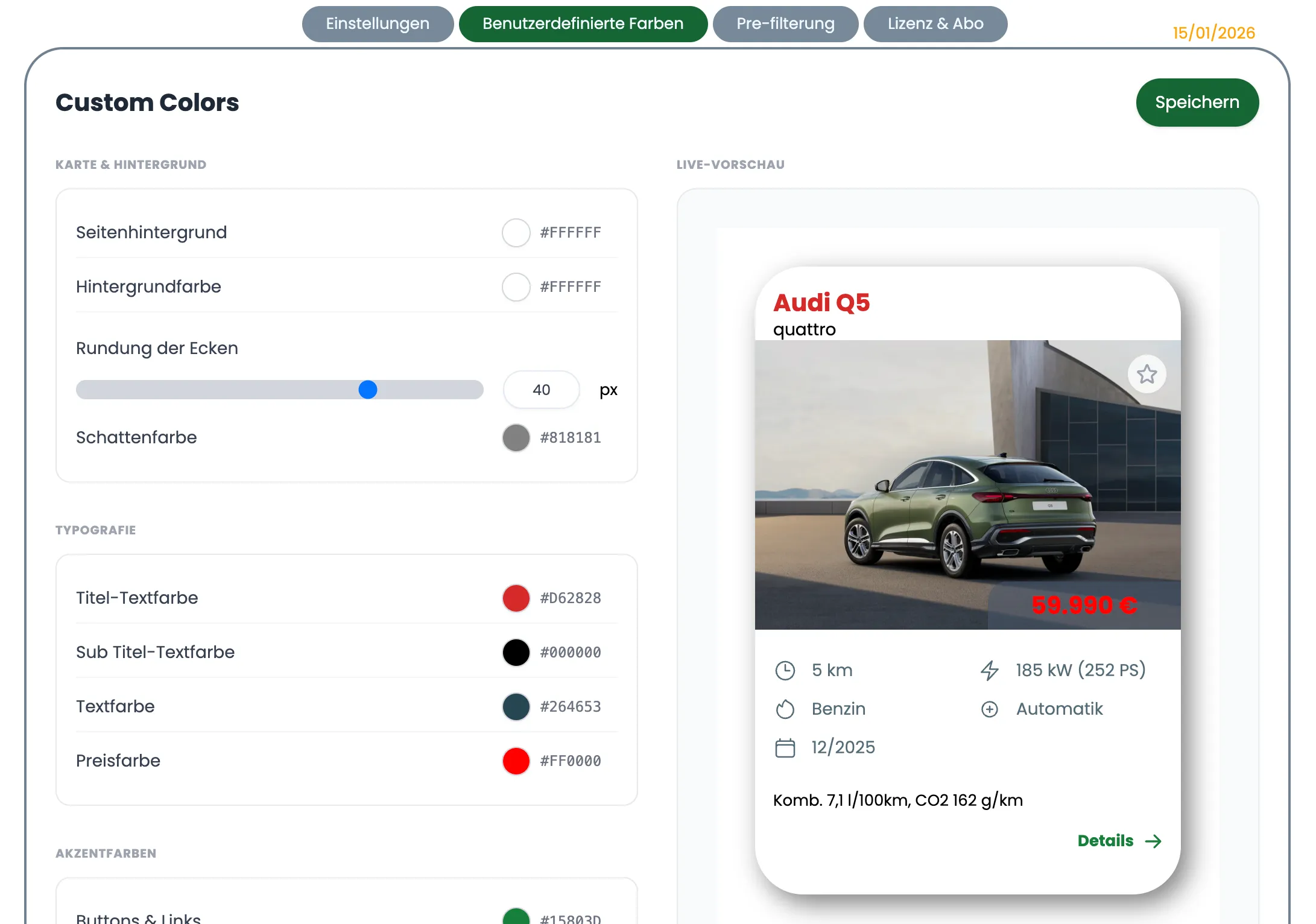Screen dimensions: 1316x924
Task: Go to the Lizenz & Abo tab
Action: [x=935, y=24]
